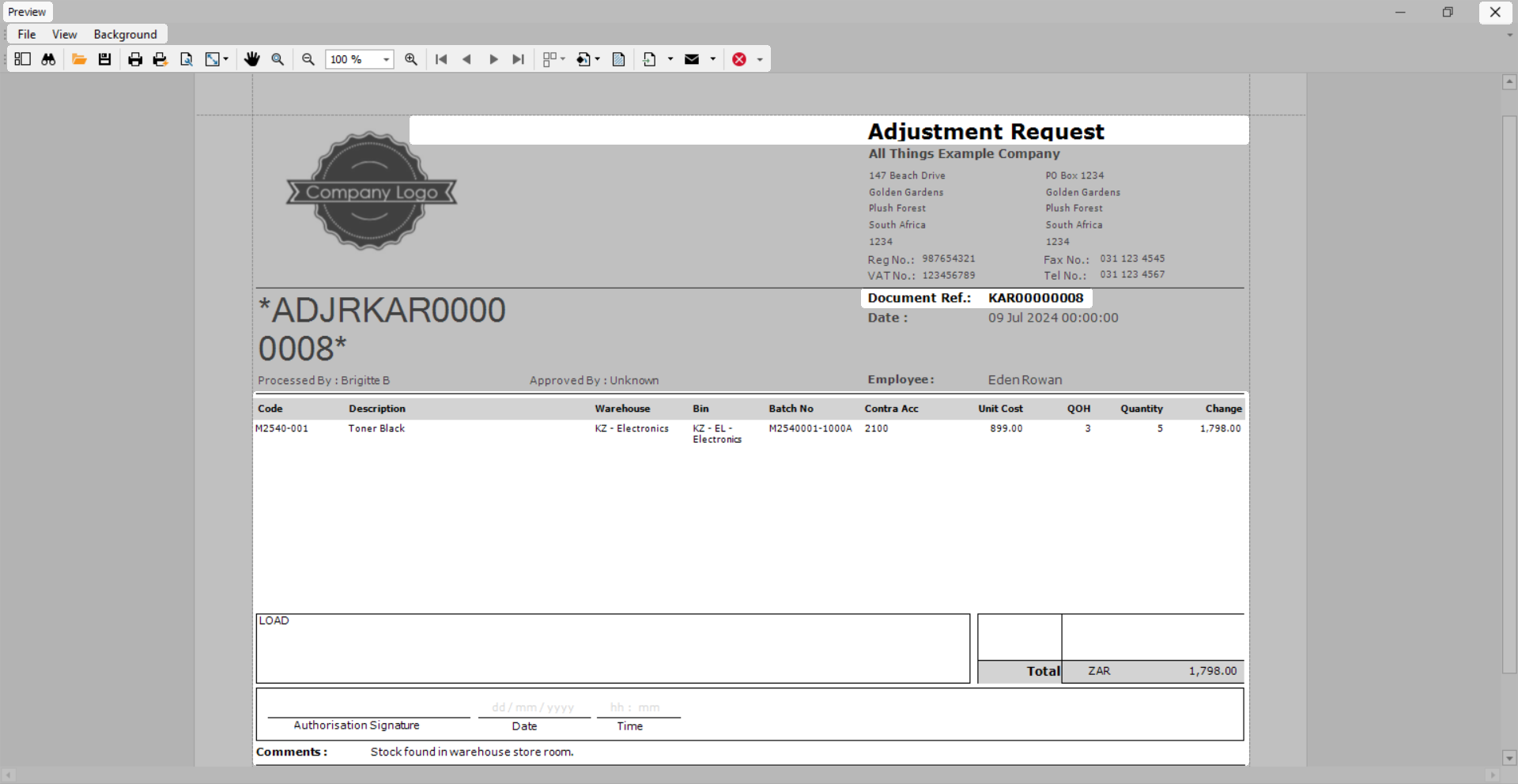Image resolution: width=1518 pixels, height=784 pixels.
Task: Zoom out with the minus magnifier
Action: pos(308,59)
